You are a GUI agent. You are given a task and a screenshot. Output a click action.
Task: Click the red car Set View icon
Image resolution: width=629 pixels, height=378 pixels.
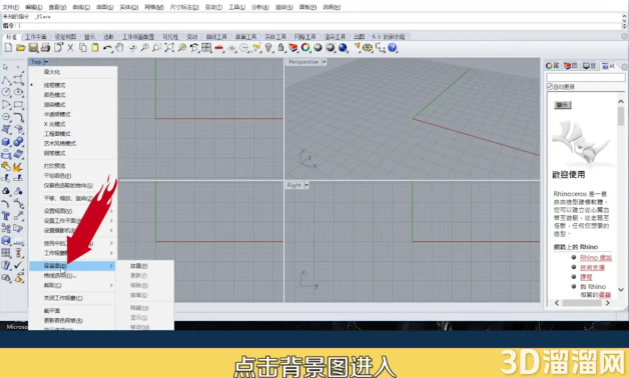coord(219,48)
